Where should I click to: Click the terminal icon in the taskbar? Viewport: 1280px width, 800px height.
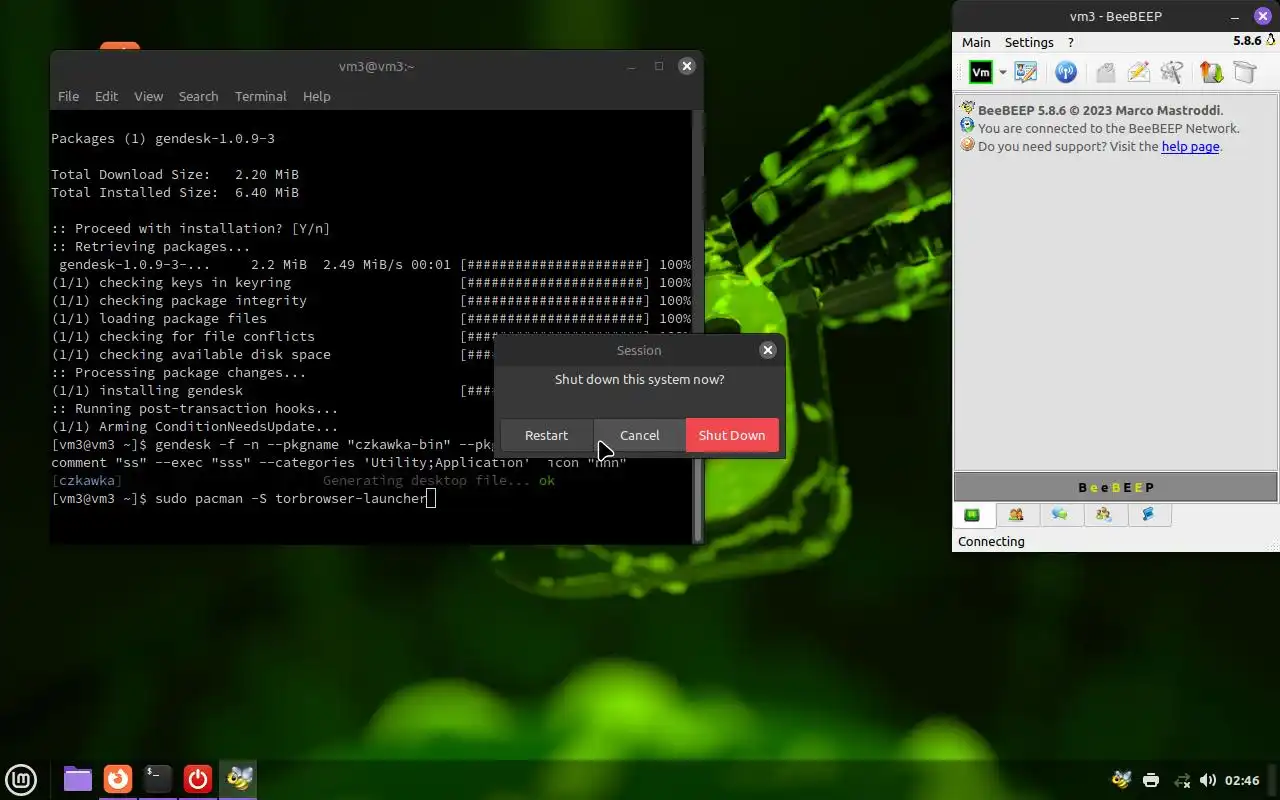point(158,778)
